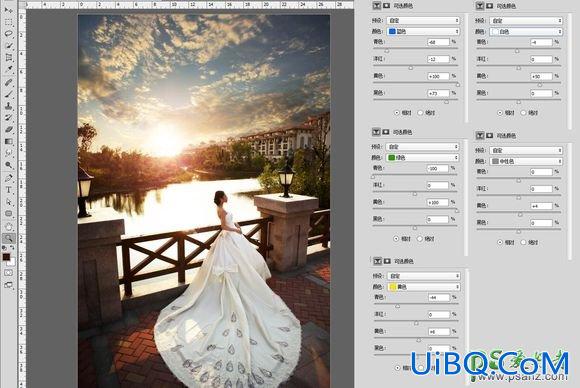The height and width of the screenshot is (388, 580).
Task: Open the Preset dropdown in Blue panel
Action: coord(423,20)
